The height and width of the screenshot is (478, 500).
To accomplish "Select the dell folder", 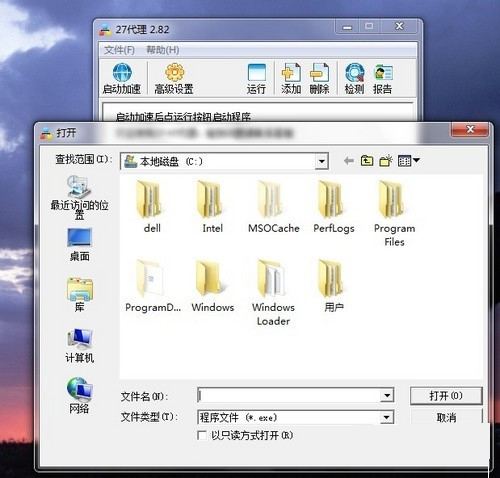I will pyautogui.click(x=152, y=207).
